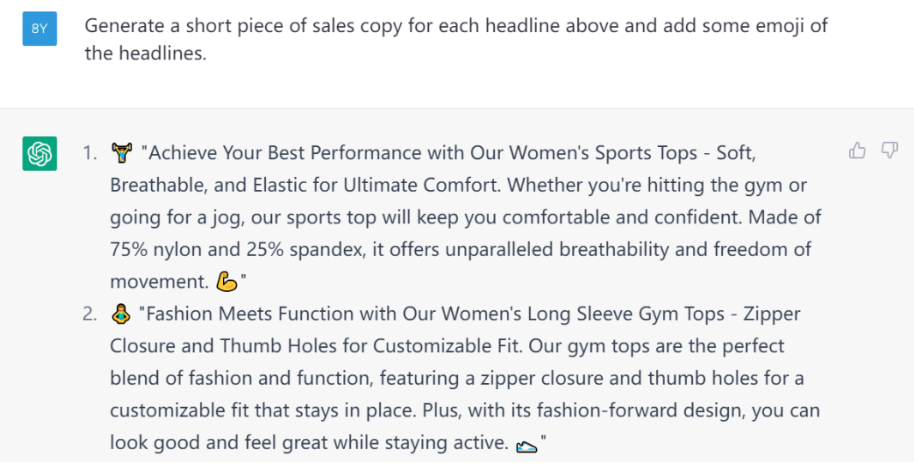Click the running shoe emoji

pyautogui.click(x=526, y=446)
